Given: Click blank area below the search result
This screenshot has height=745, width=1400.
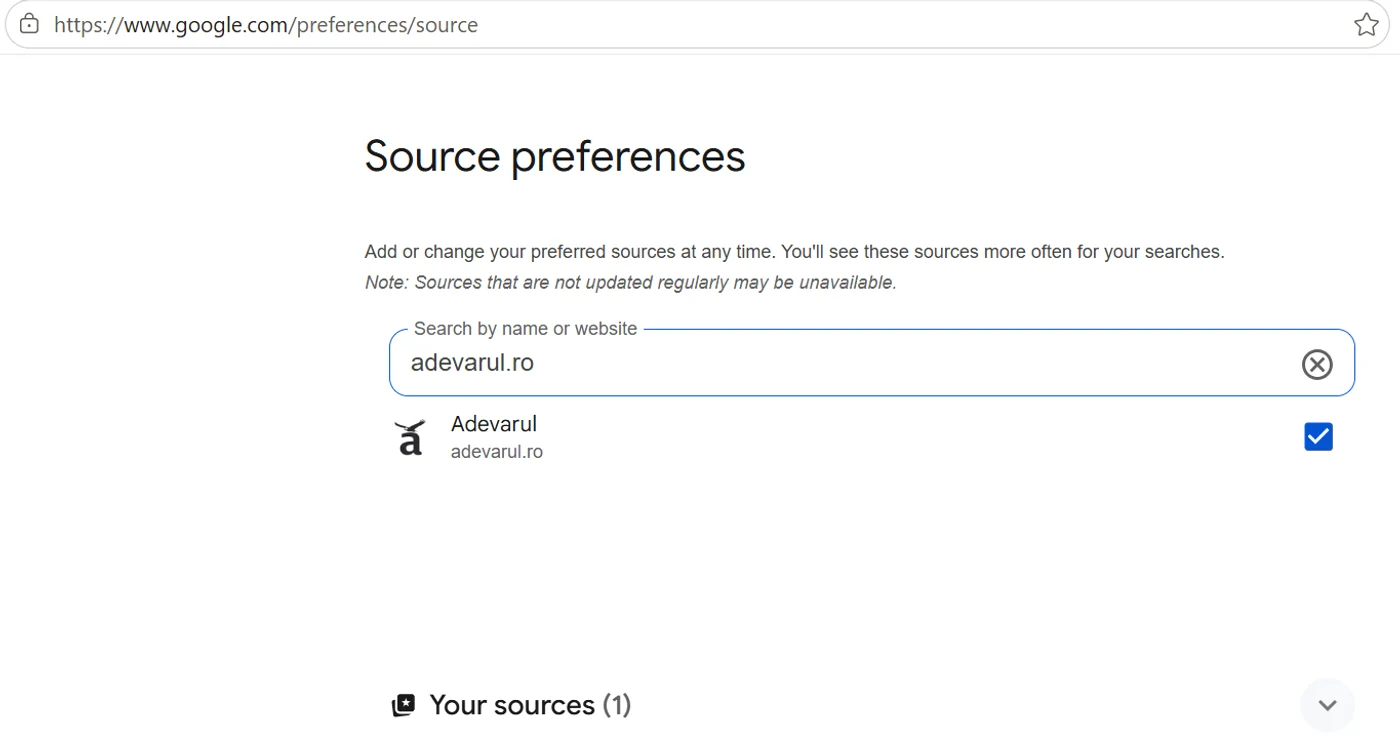Looking at the screenshot, I should pyautogui.click(x=870, y=570).
